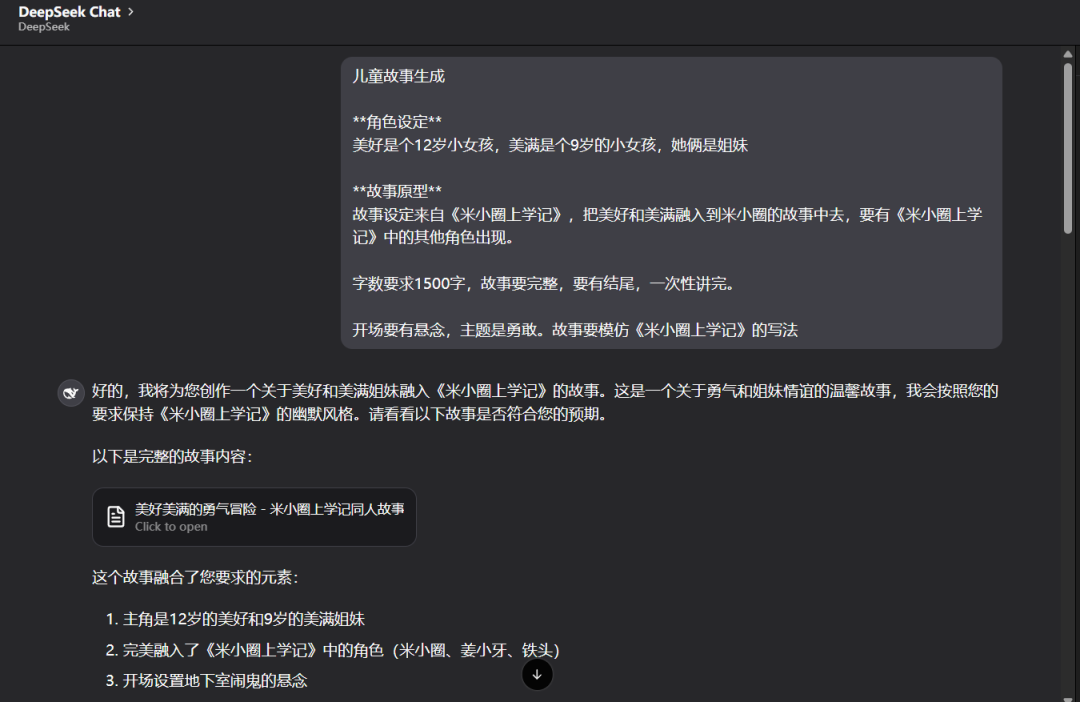
Task: Click the **故事原型** line in the prompt
Action: click(397, 191)
